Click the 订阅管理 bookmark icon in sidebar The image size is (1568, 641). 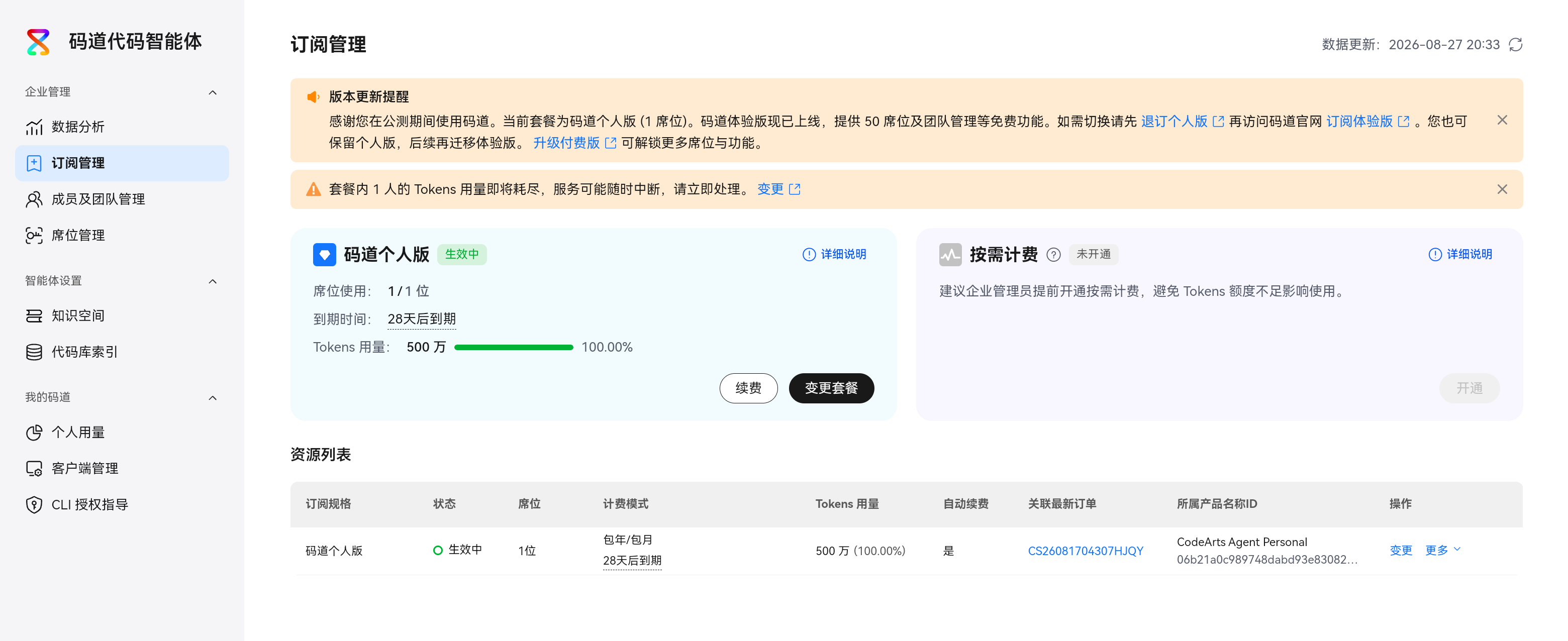click(x=34, y=163)
